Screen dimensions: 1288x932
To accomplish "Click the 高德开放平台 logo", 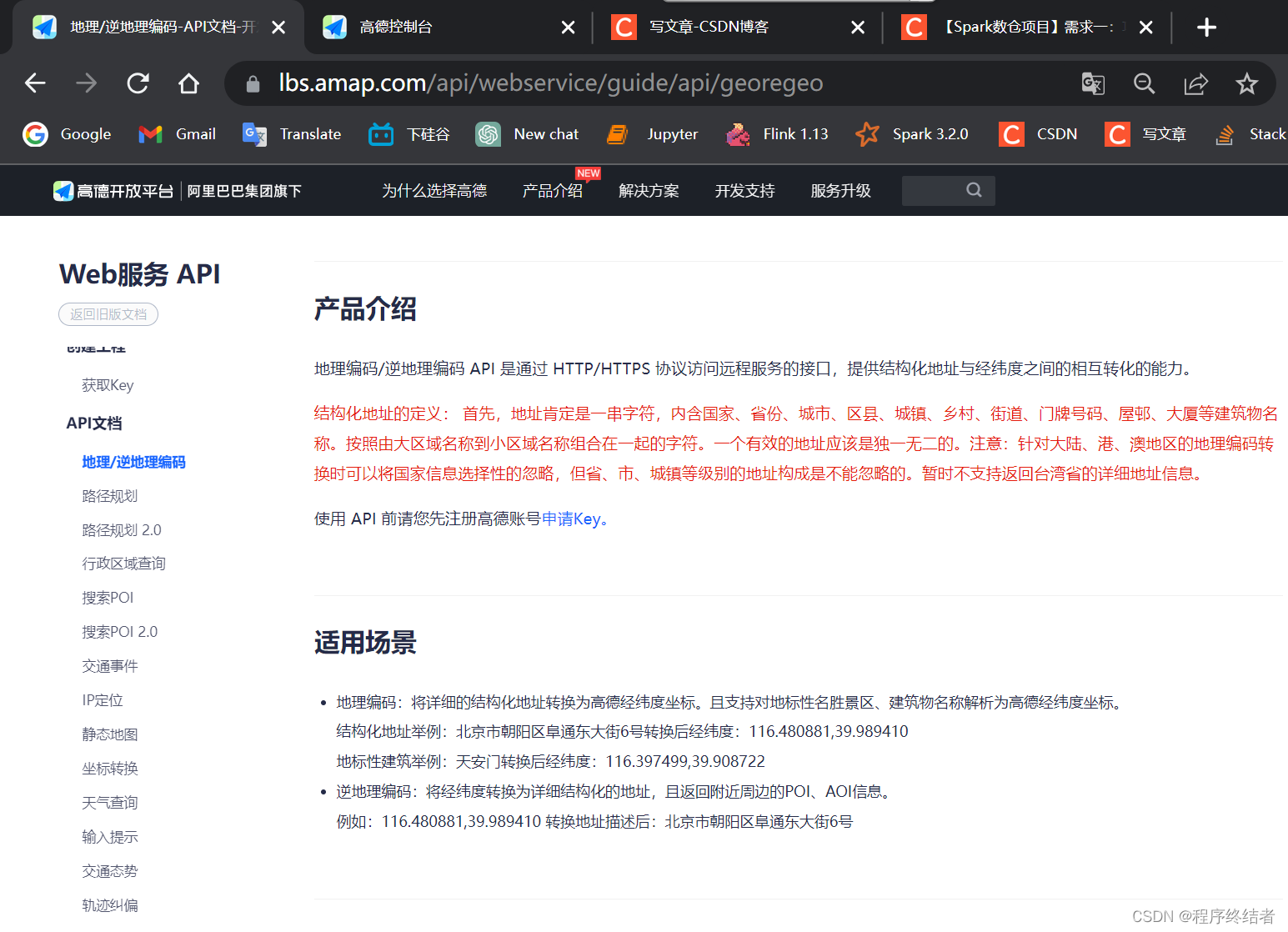I will [x=113, y=191].
